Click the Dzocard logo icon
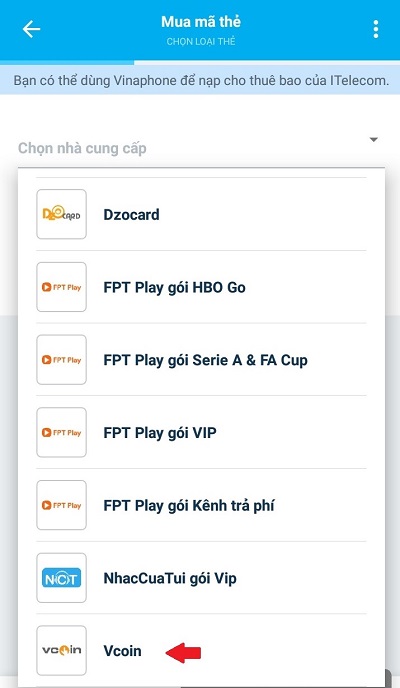This screenshot has height=688, width=400. tap(61, 214)
